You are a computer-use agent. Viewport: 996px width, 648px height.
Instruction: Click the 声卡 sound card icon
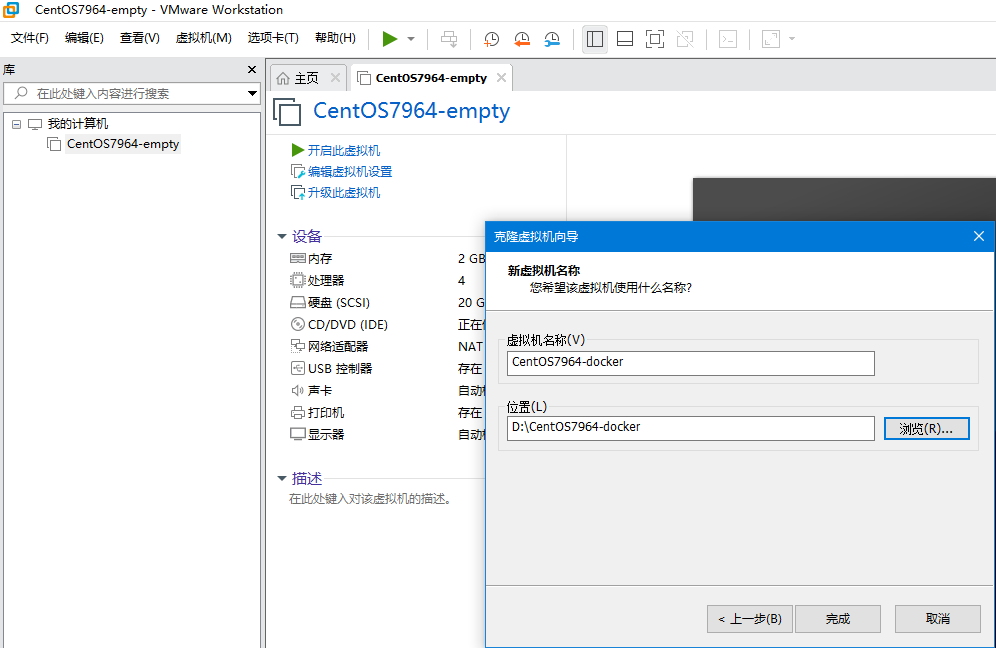pos(297,390)
